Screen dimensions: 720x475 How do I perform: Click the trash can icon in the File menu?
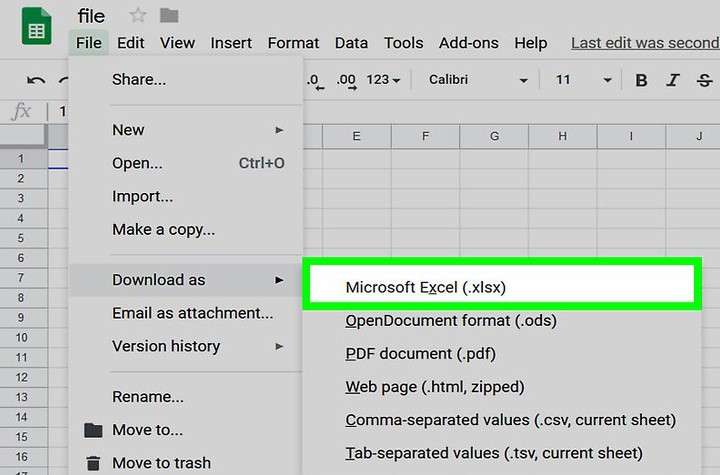(x=93, y=463)
